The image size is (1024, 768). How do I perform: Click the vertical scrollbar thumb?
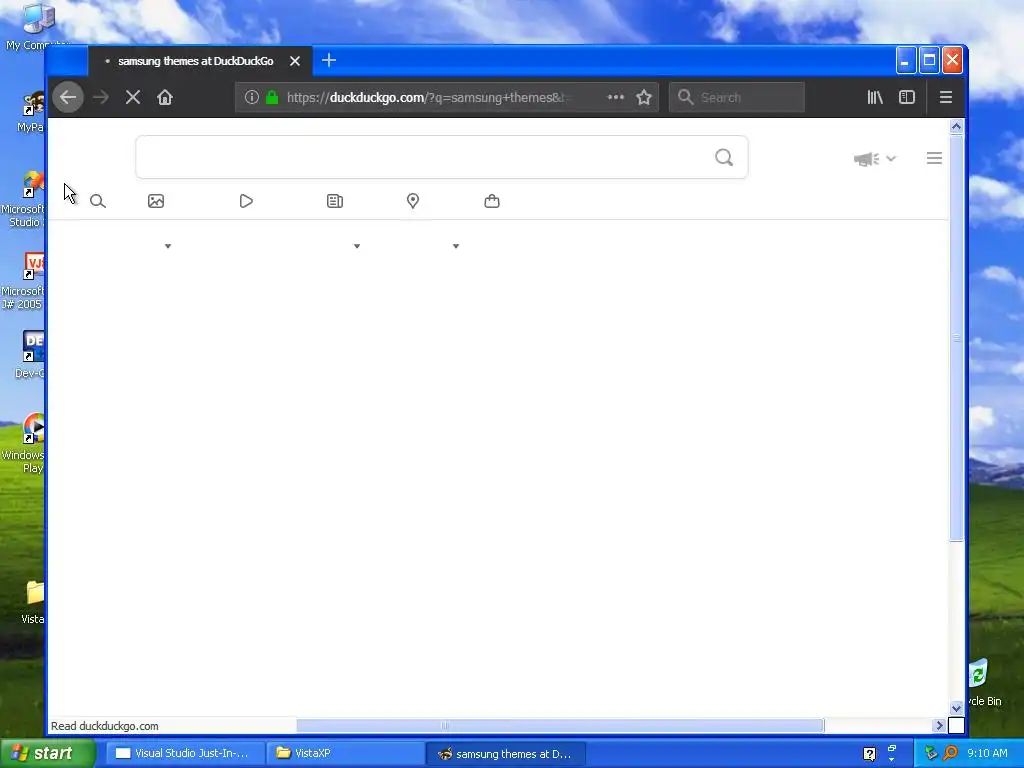(x=956, y=338)
